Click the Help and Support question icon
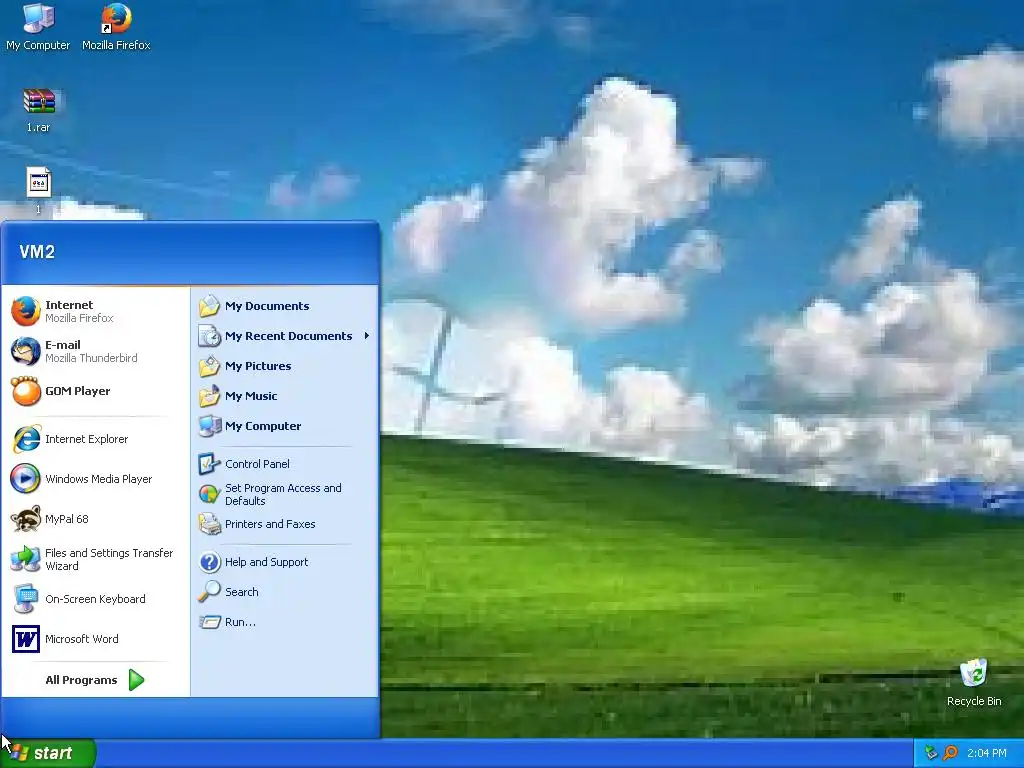1024x768 pixels. (x=210, y=562)
